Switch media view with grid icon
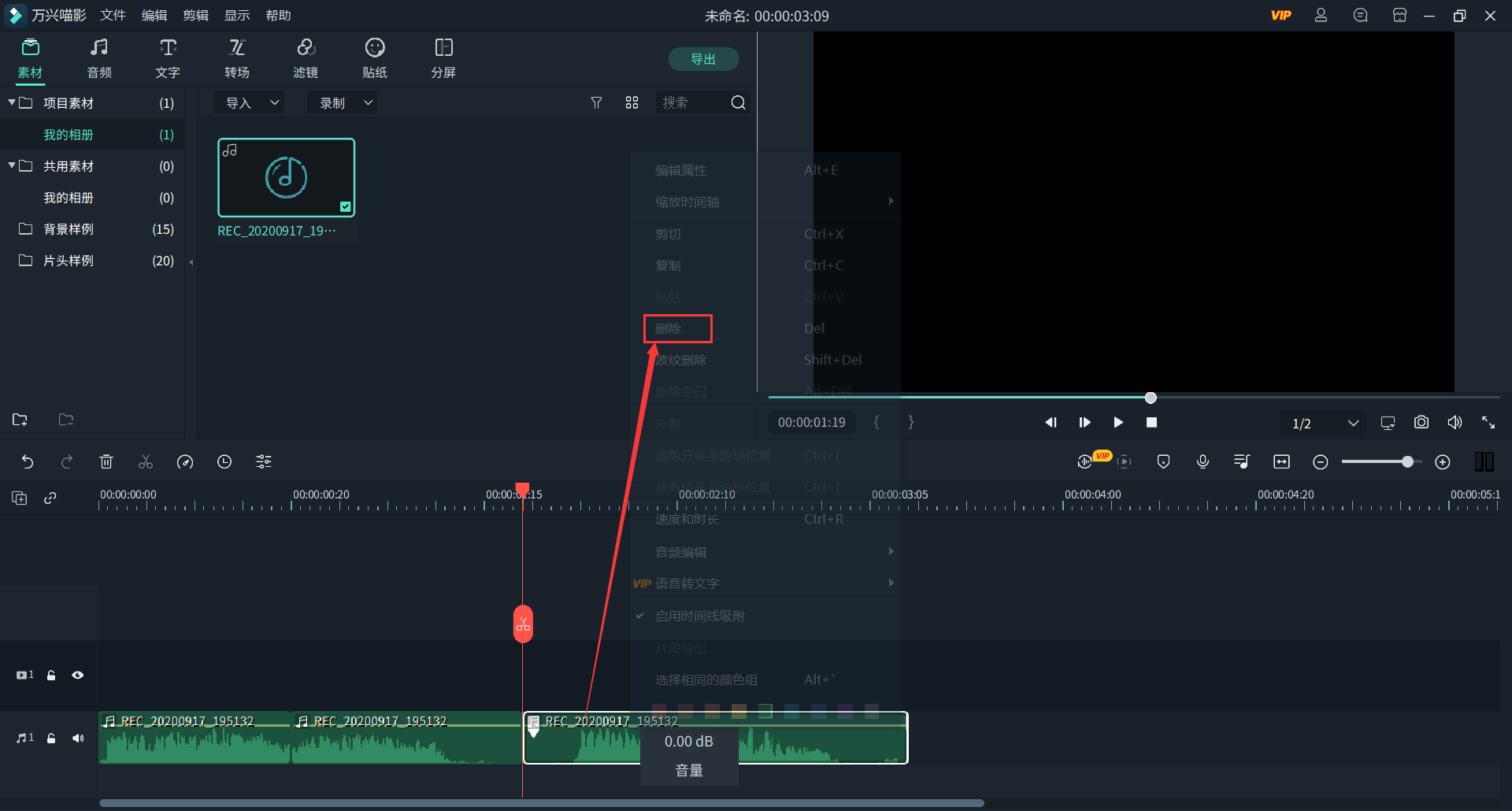The image size is (1512, 811). click(632, 103)
